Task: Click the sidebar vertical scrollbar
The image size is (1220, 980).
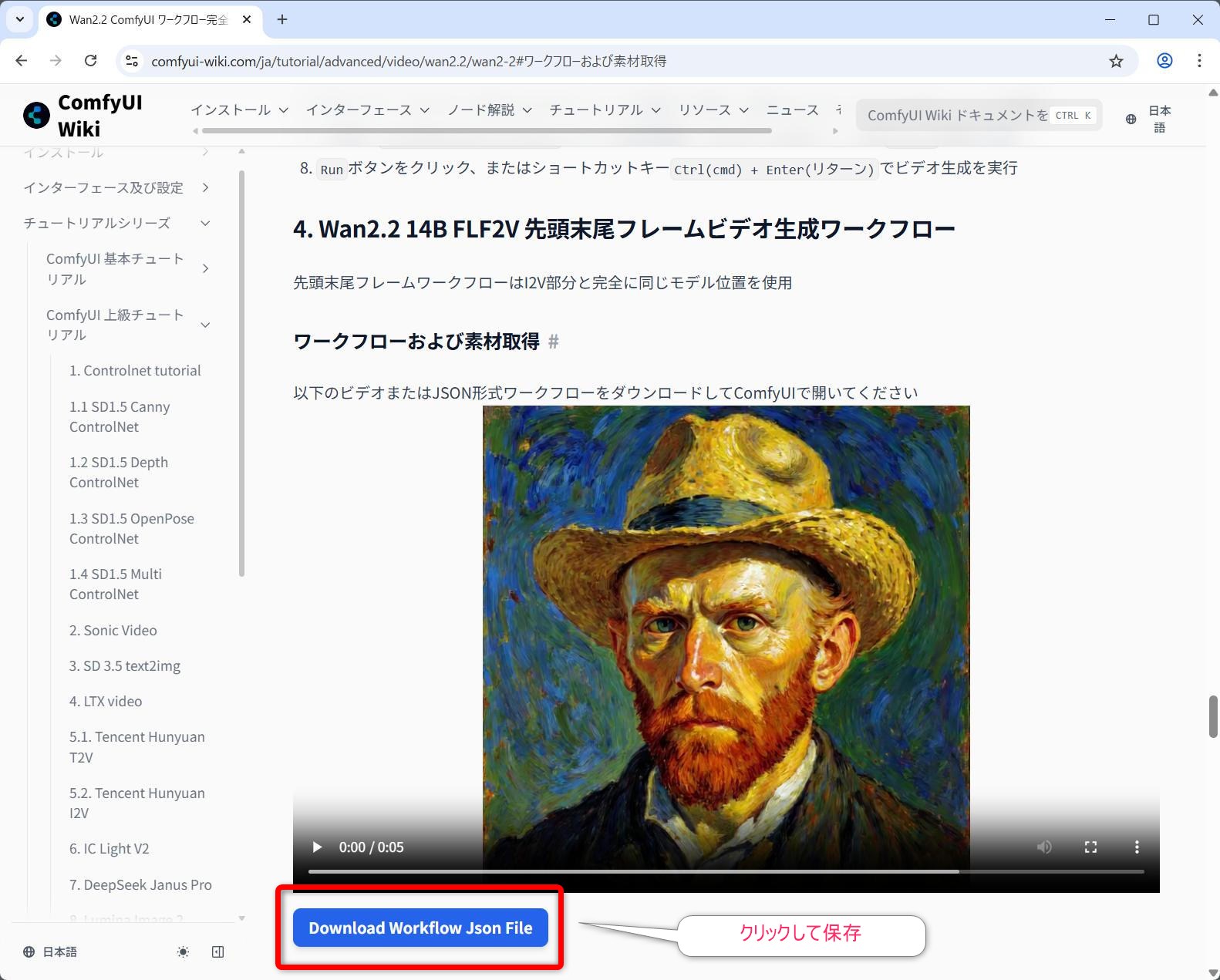Action: (241, 373)
